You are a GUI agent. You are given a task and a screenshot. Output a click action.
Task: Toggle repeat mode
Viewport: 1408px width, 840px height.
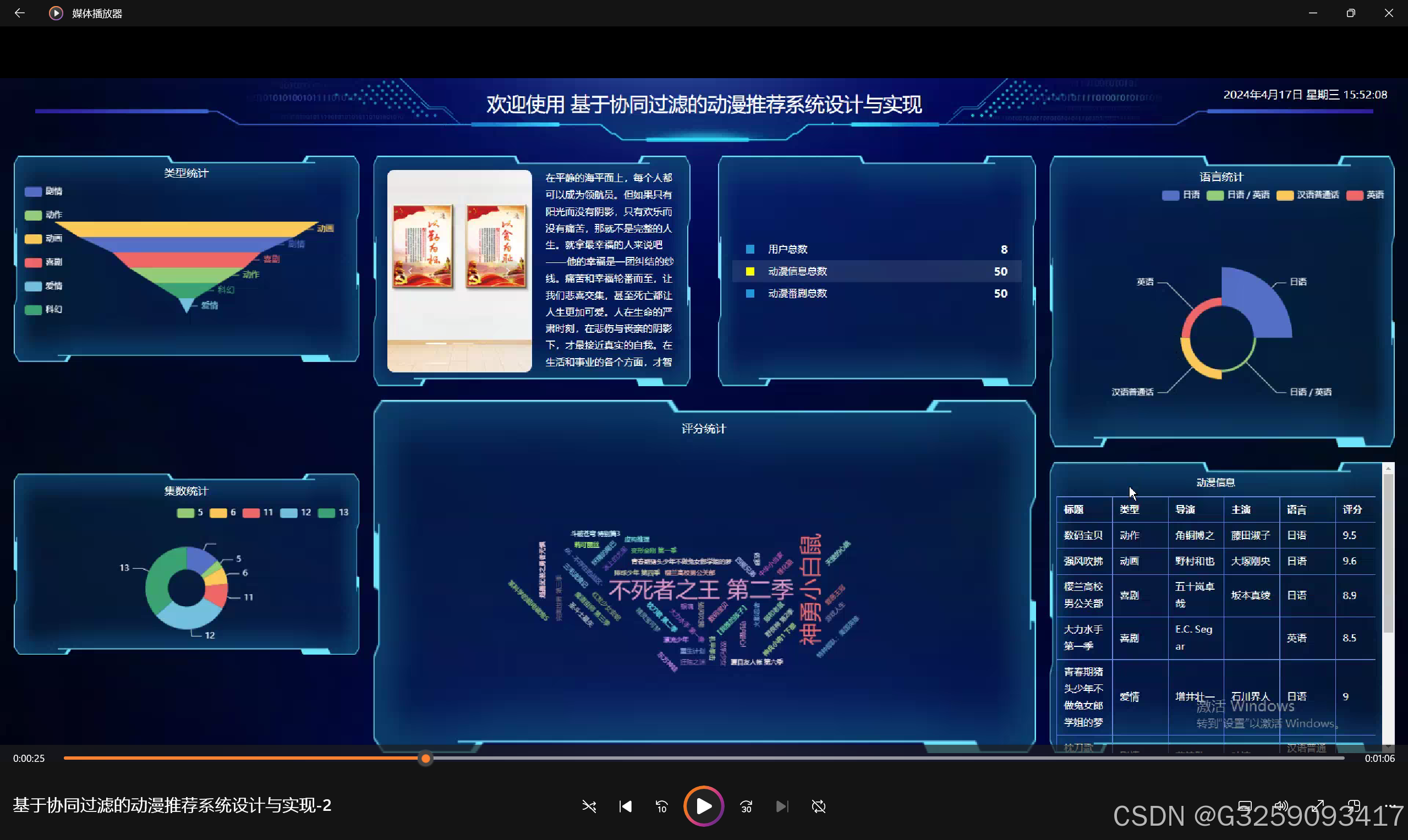pos(819,806)
